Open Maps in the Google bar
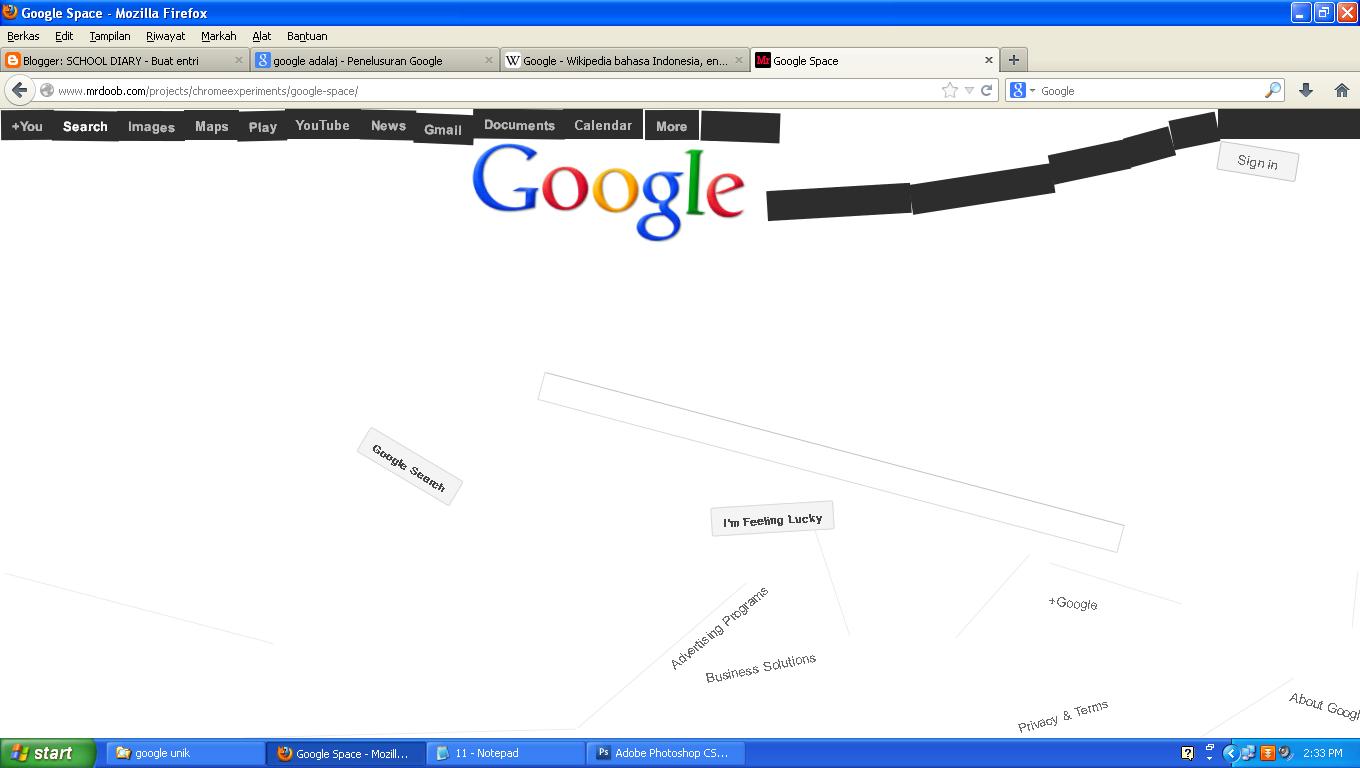This screenshot has width=1360, height=768. (x=212, y=126)
